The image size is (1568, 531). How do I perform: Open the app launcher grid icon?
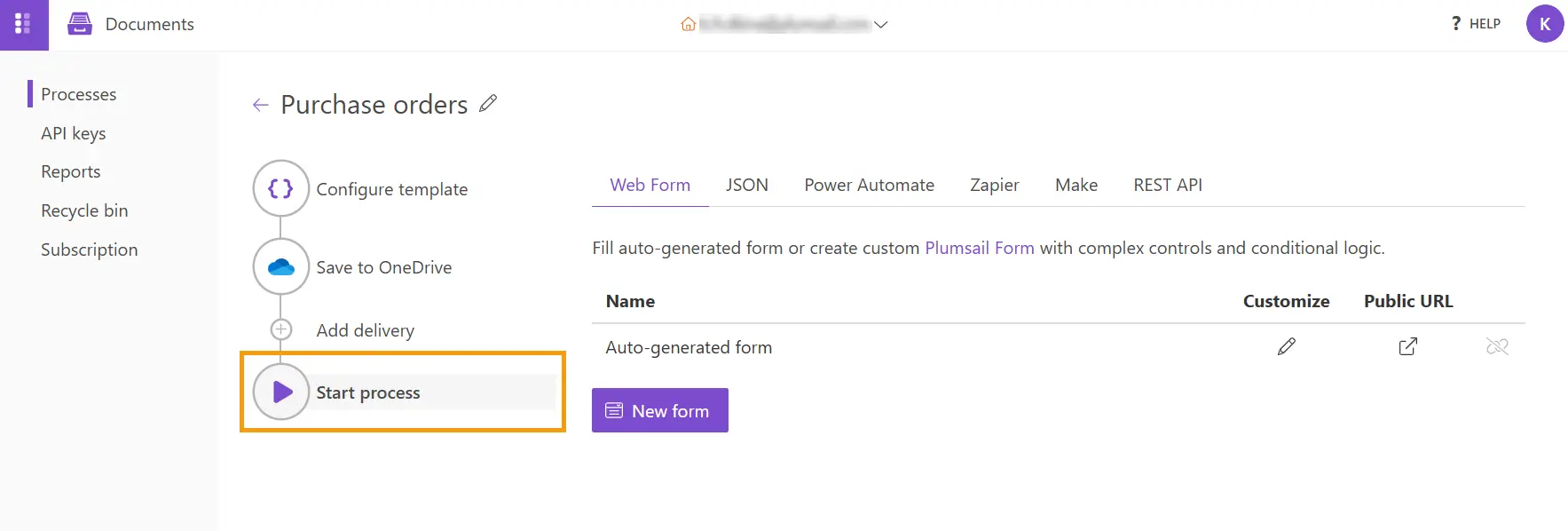point(23,24)
